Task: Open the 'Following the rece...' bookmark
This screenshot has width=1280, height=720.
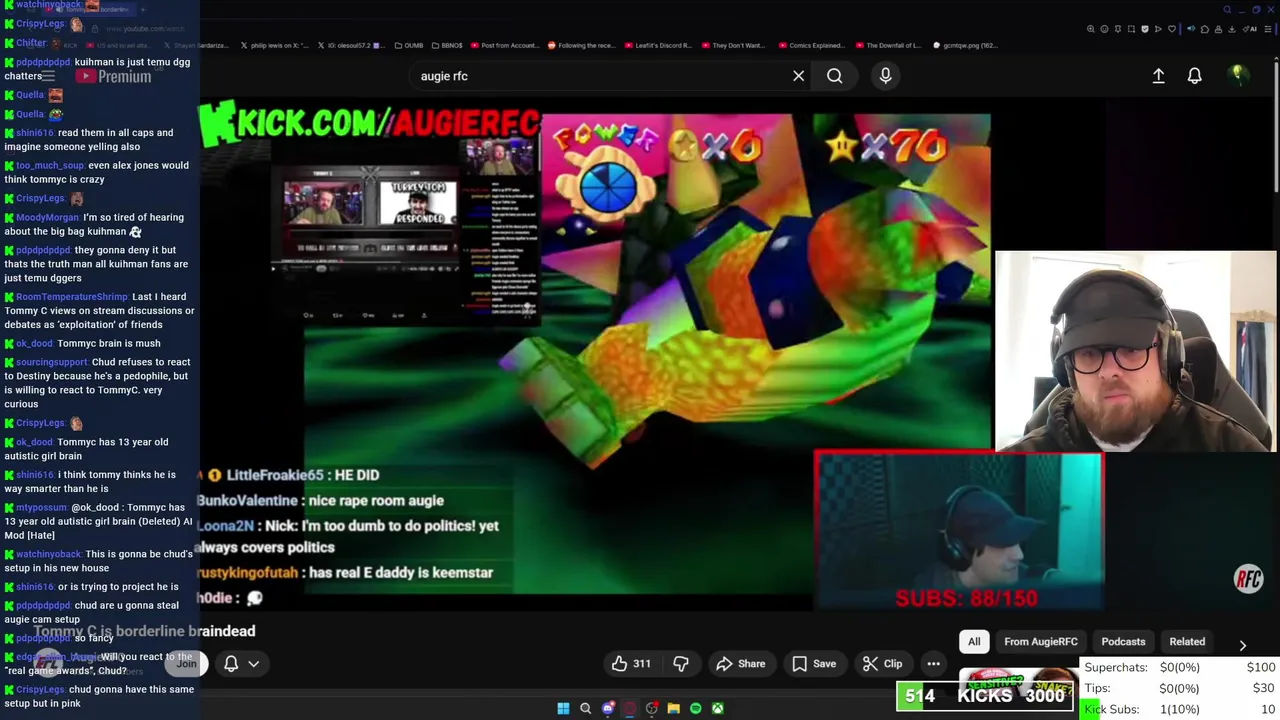Action: (x=581, y=45)
